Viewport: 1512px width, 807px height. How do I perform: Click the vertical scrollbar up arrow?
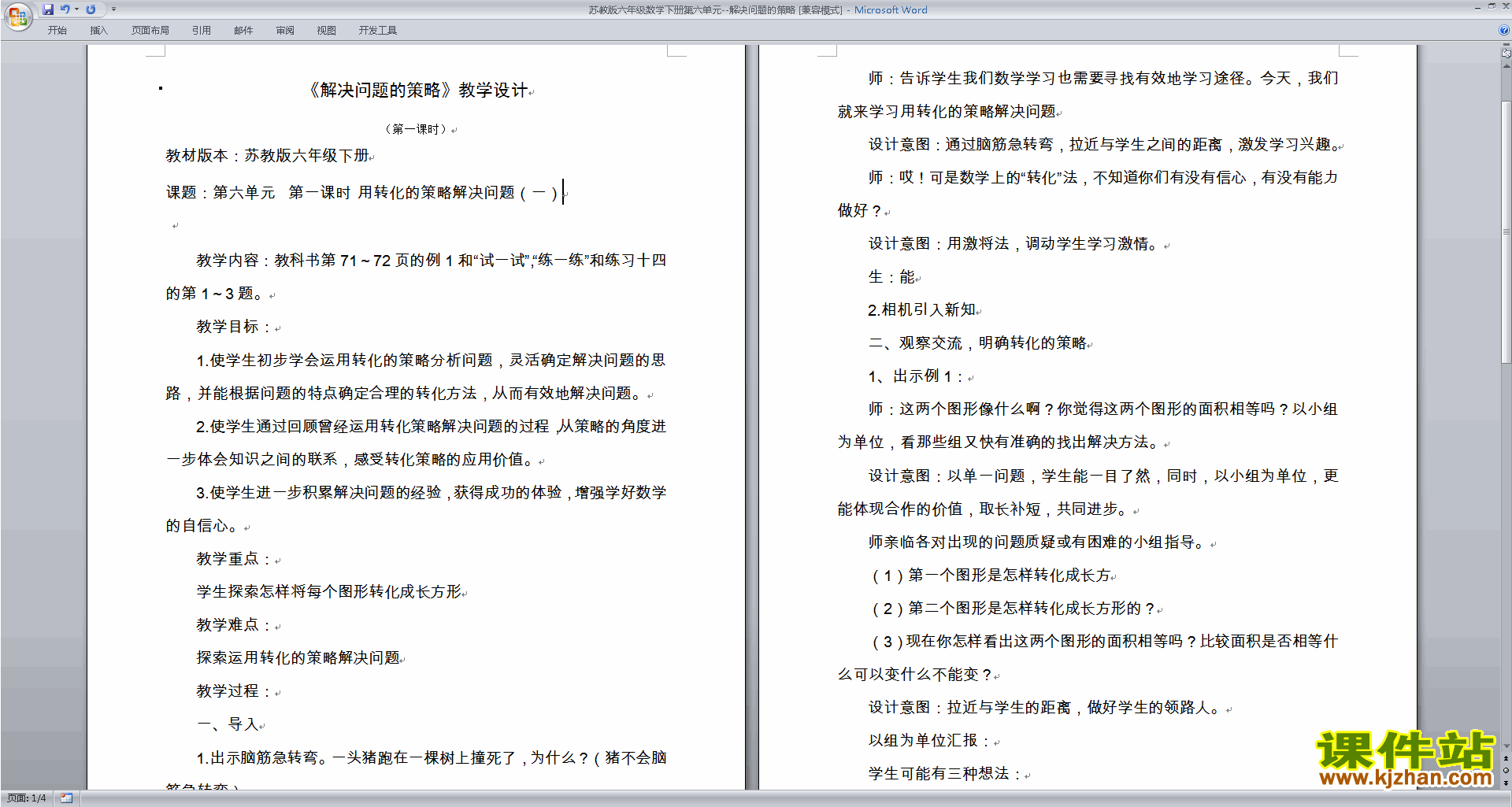pos(1506,66)
